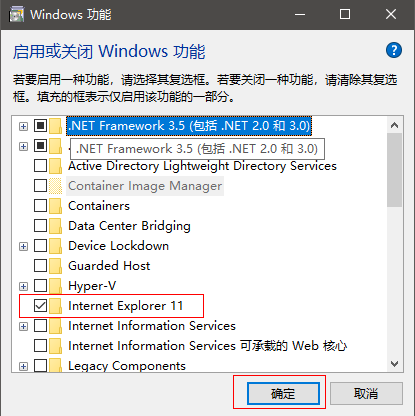Tick the Active Directory Lightweight Directory Services checkbox

tap(40, 166)
